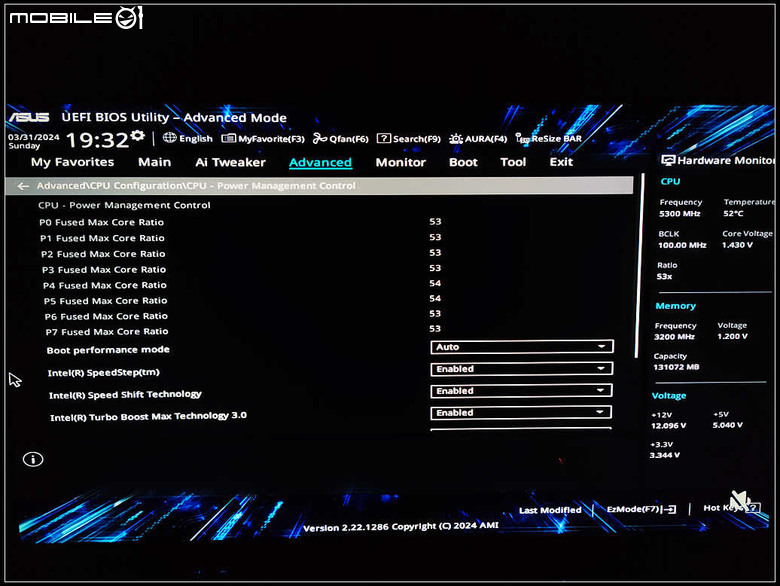Open Intel(R) SpeedStep(tm) dropdown
780x586 pixels.
pos(521,369)
